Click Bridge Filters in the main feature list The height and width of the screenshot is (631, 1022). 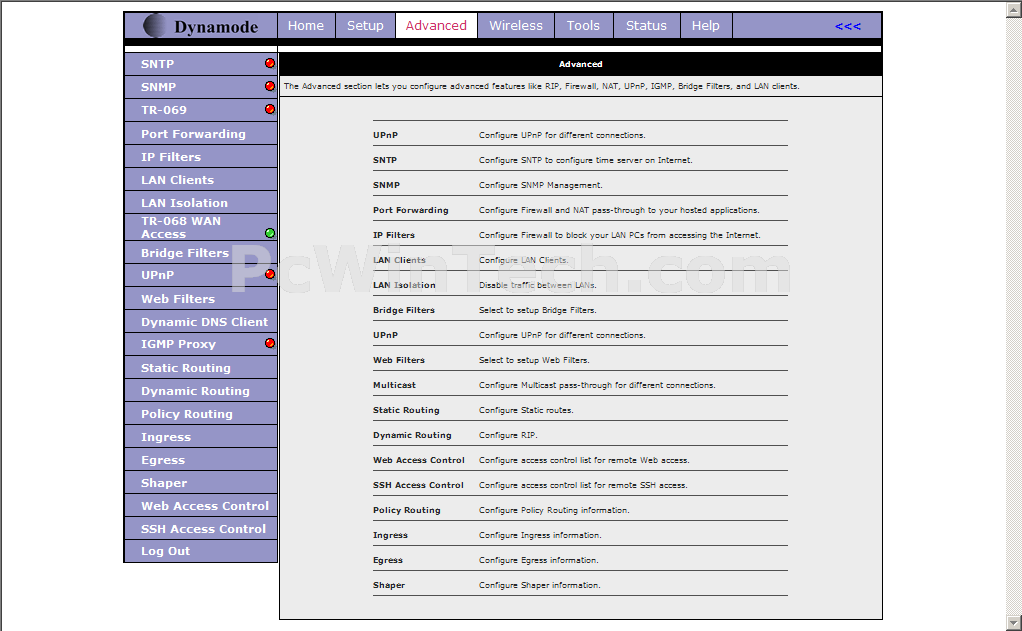[403, 310]
